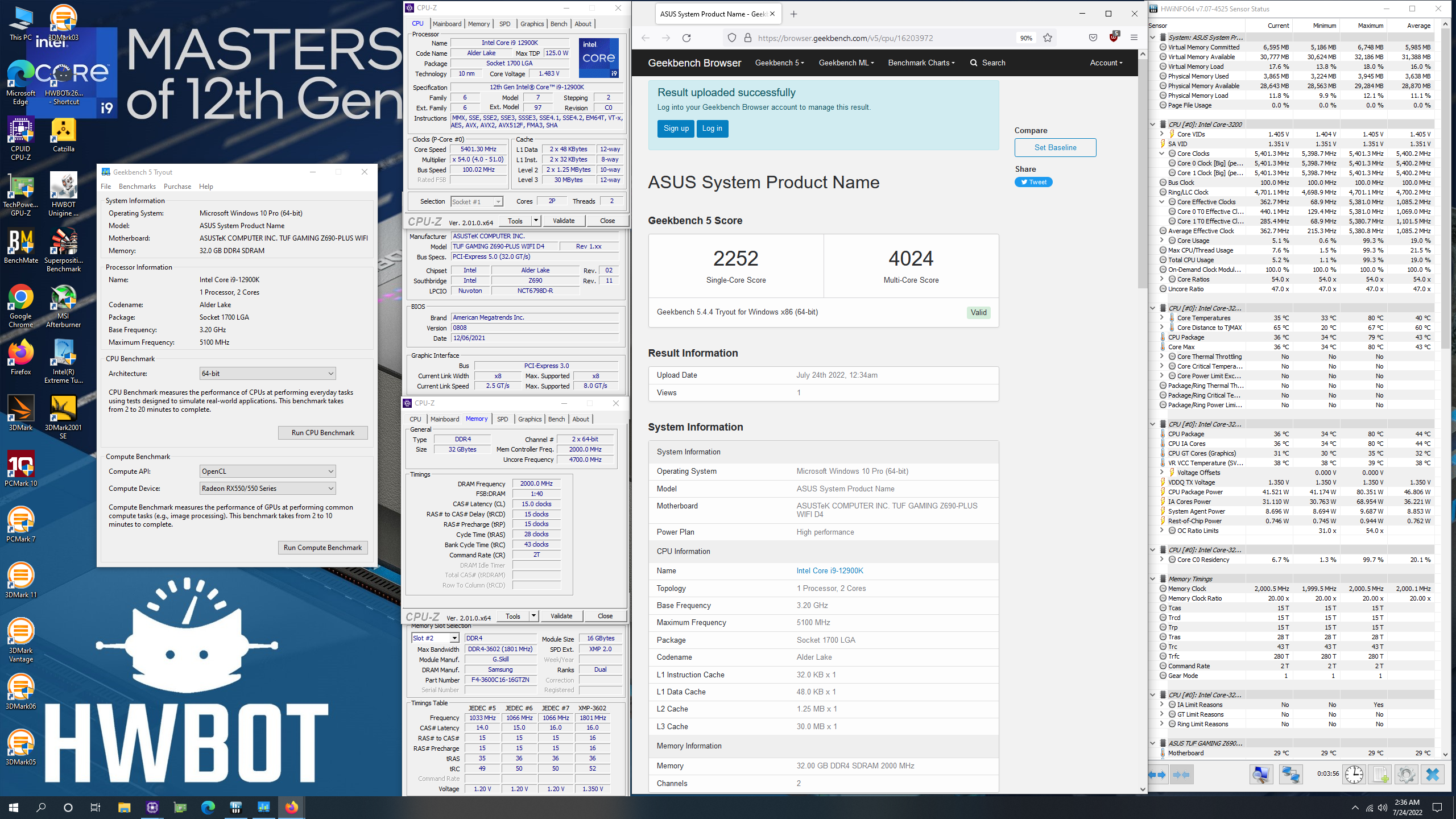
Task: Open Benchmark Charts navigation dropdown
Action: click(921, 63)
